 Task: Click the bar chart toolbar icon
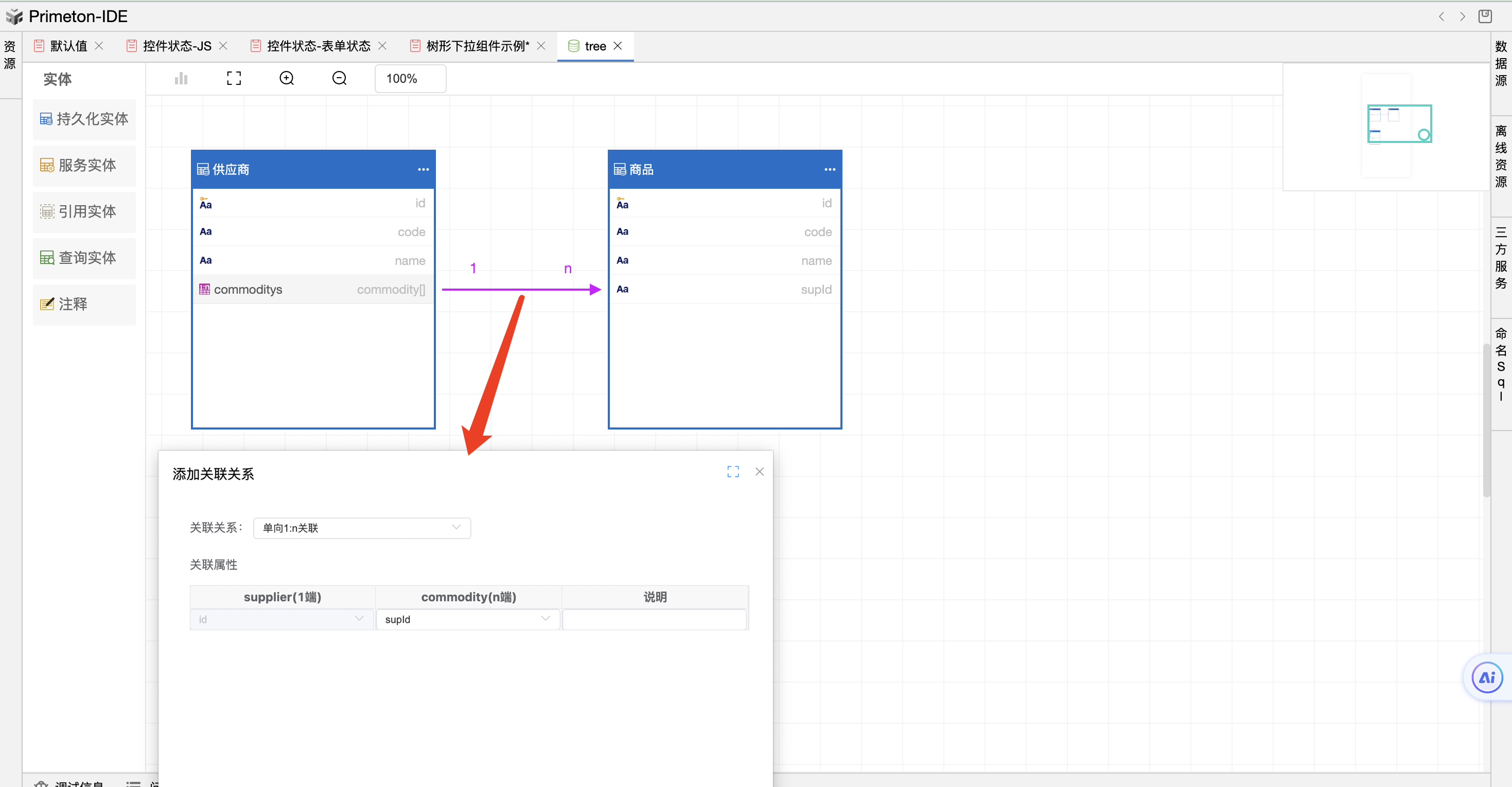[x=181, y=78]
